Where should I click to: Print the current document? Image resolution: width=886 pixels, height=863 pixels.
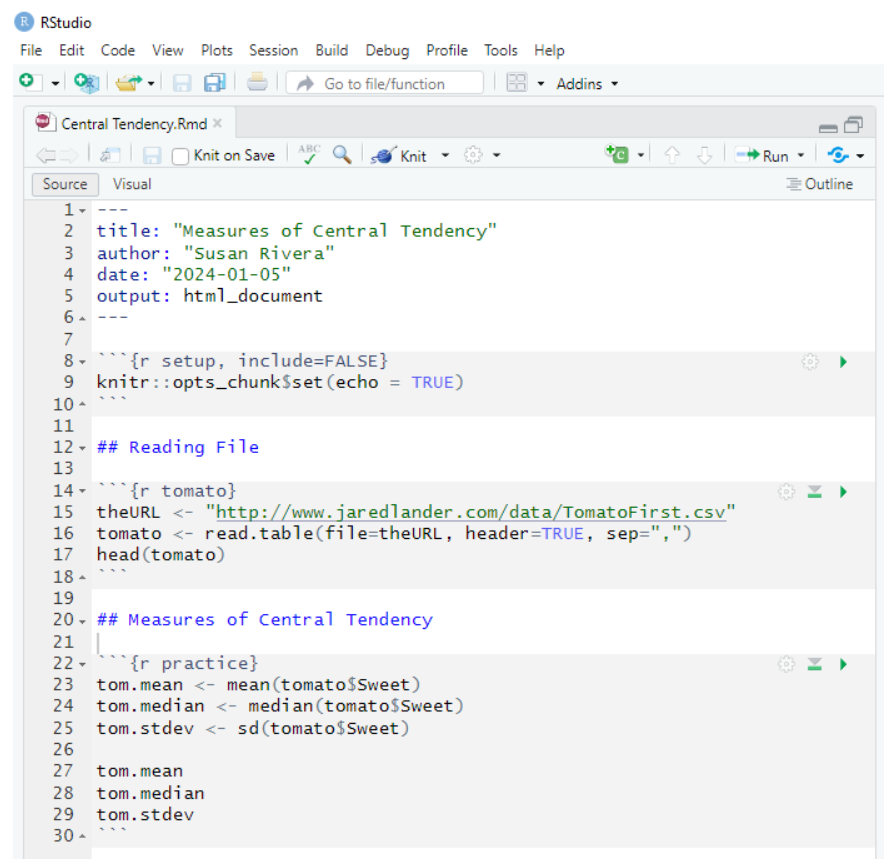258,83
